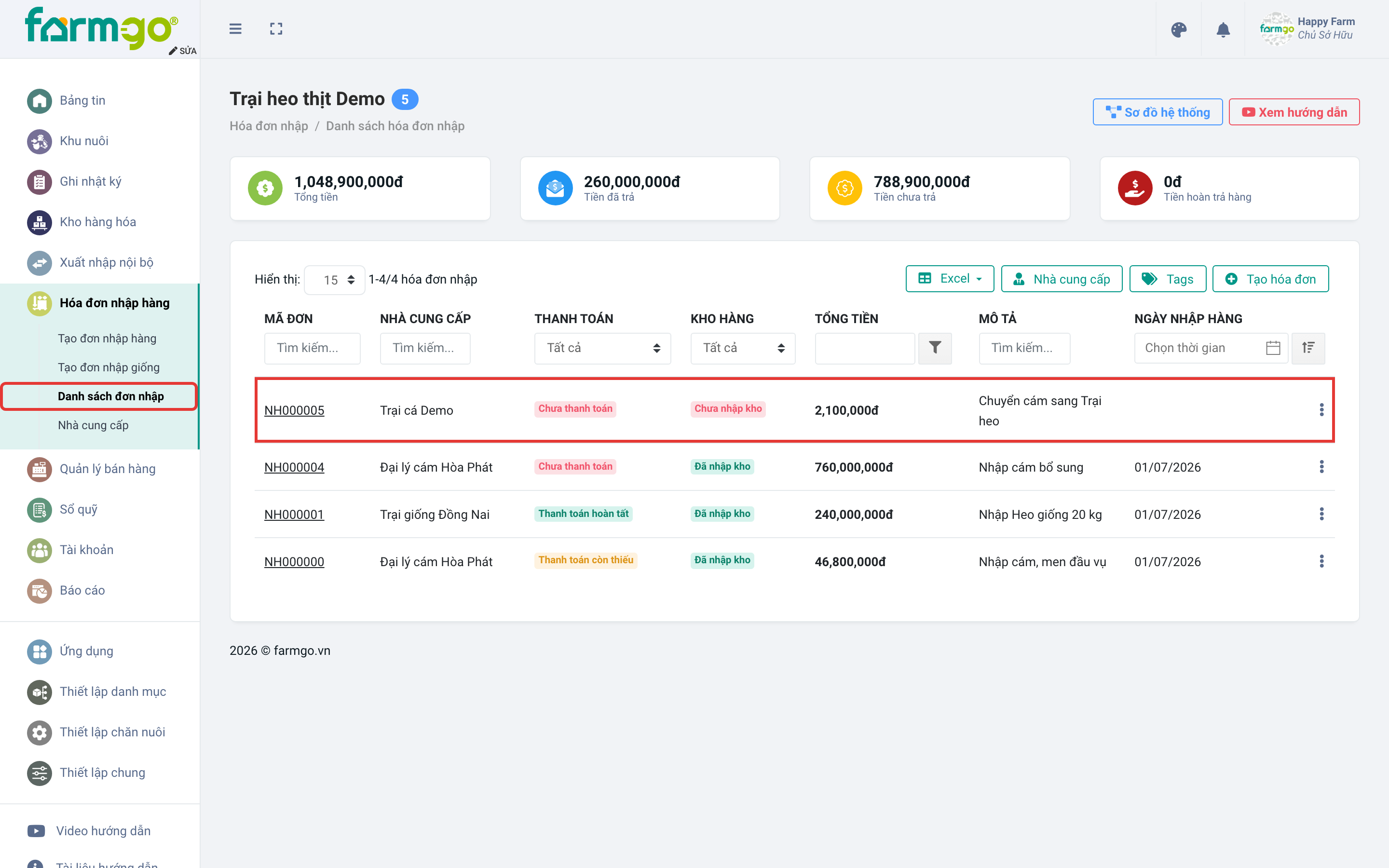Open the calendar icon in date filter
The height and width of the screenshot is (868, 1389).
point(1272,348)
